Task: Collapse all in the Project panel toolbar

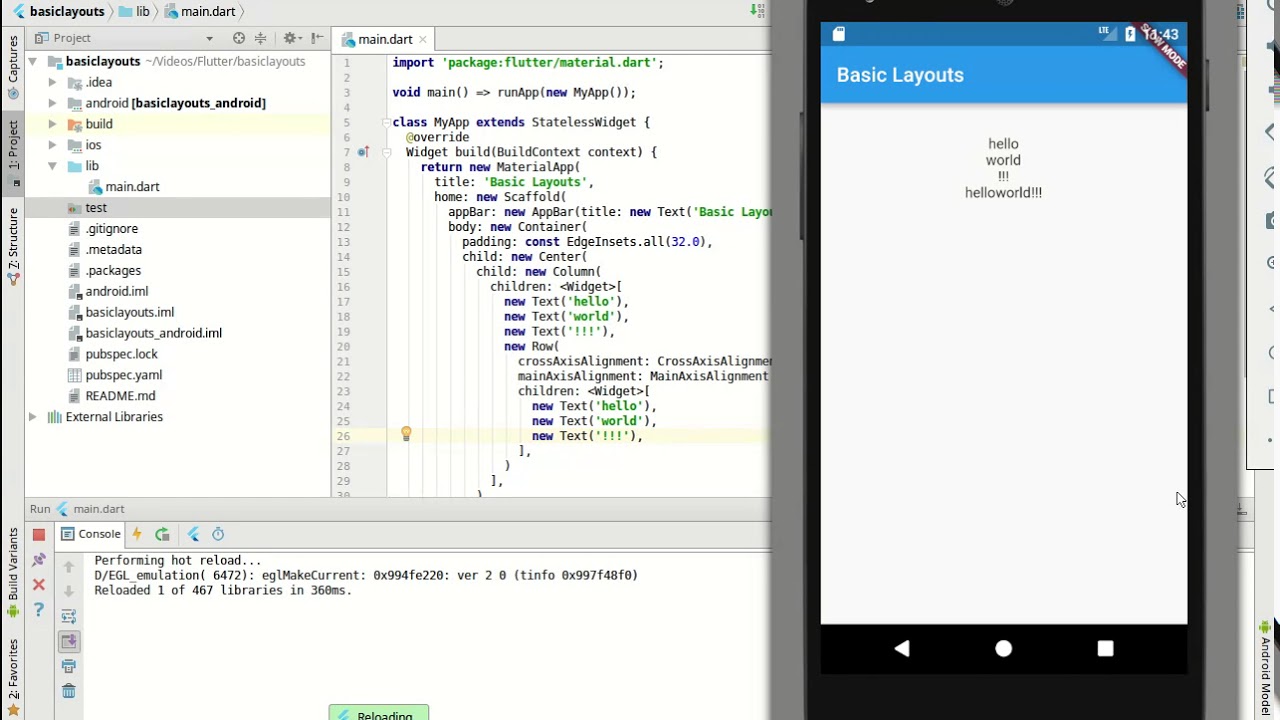Action: pos(260,38)
